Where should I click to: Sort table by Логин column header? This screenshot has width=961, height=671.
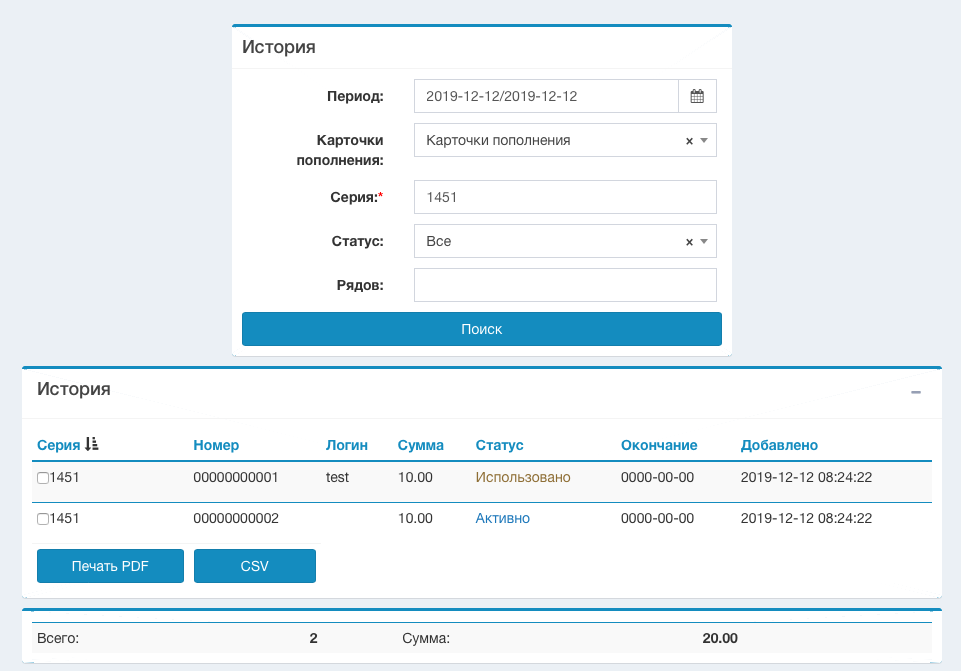tap(347, 445)
